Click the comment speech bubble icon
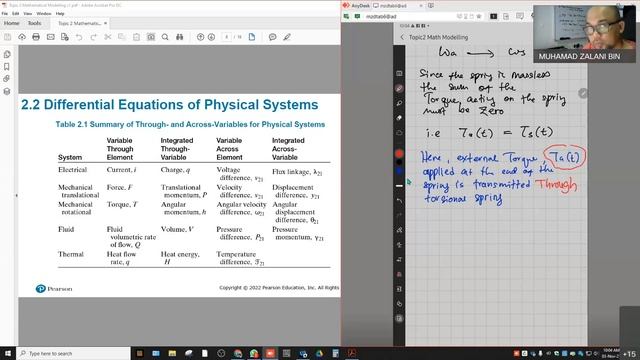This screenshot has width=640, height=360. [x=273, y=37]
